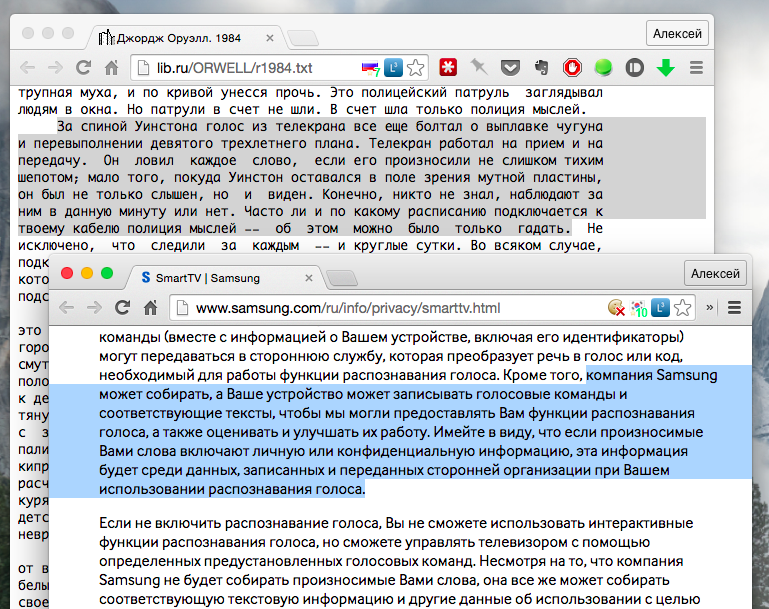Go forward in the lib.ru Orwell window
The image size is (769, 609).
point(55,68)
